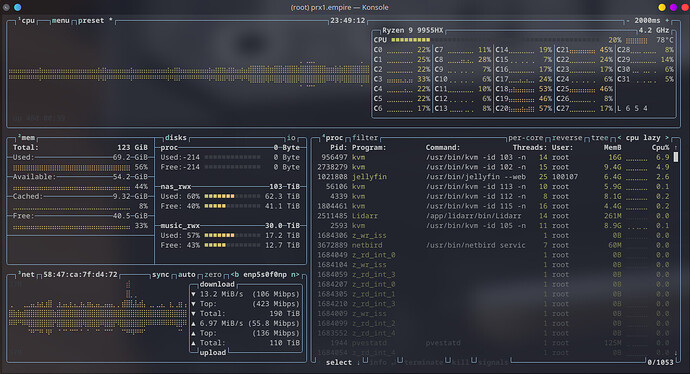Viewport: 690px width, 374px height.
Task: Select kvm row with -id 105
Action: click(493, 226)
